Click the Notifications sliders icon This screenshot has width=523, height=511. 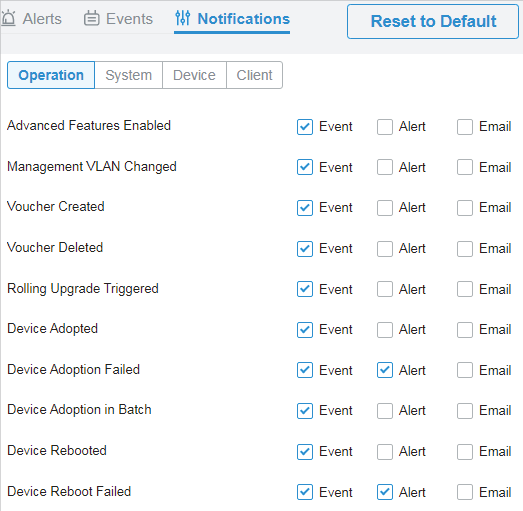183,18
